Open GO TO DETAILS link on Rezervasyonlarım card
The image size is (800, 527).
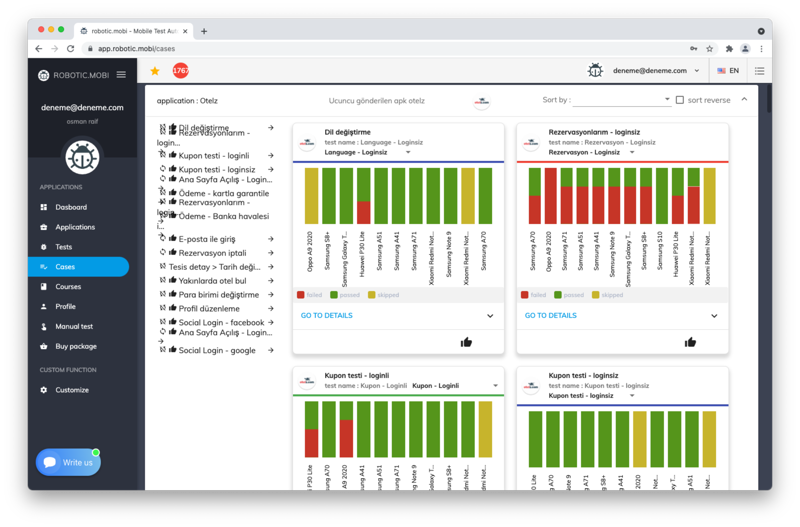point(549,316)
